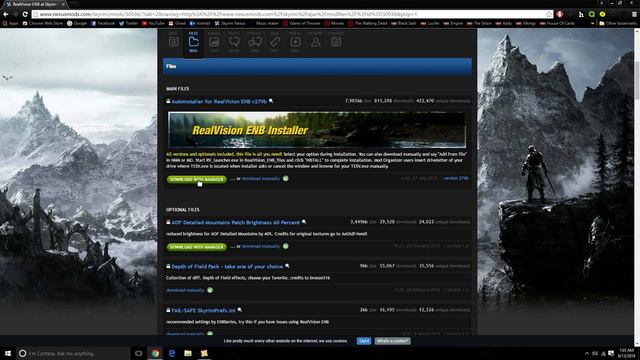Image resolution: width=640 pixels, height=360 pixels.
Task: Open the Tags tab icon
Action: (x=275, y=42)
